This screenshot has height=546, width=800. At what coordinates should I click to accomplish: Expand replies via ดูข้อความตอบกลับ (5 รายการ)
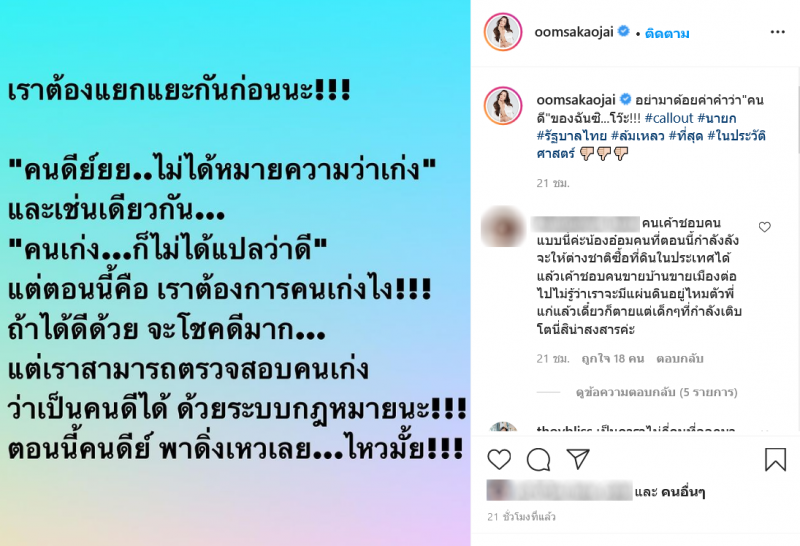click(x=656, y=392)
